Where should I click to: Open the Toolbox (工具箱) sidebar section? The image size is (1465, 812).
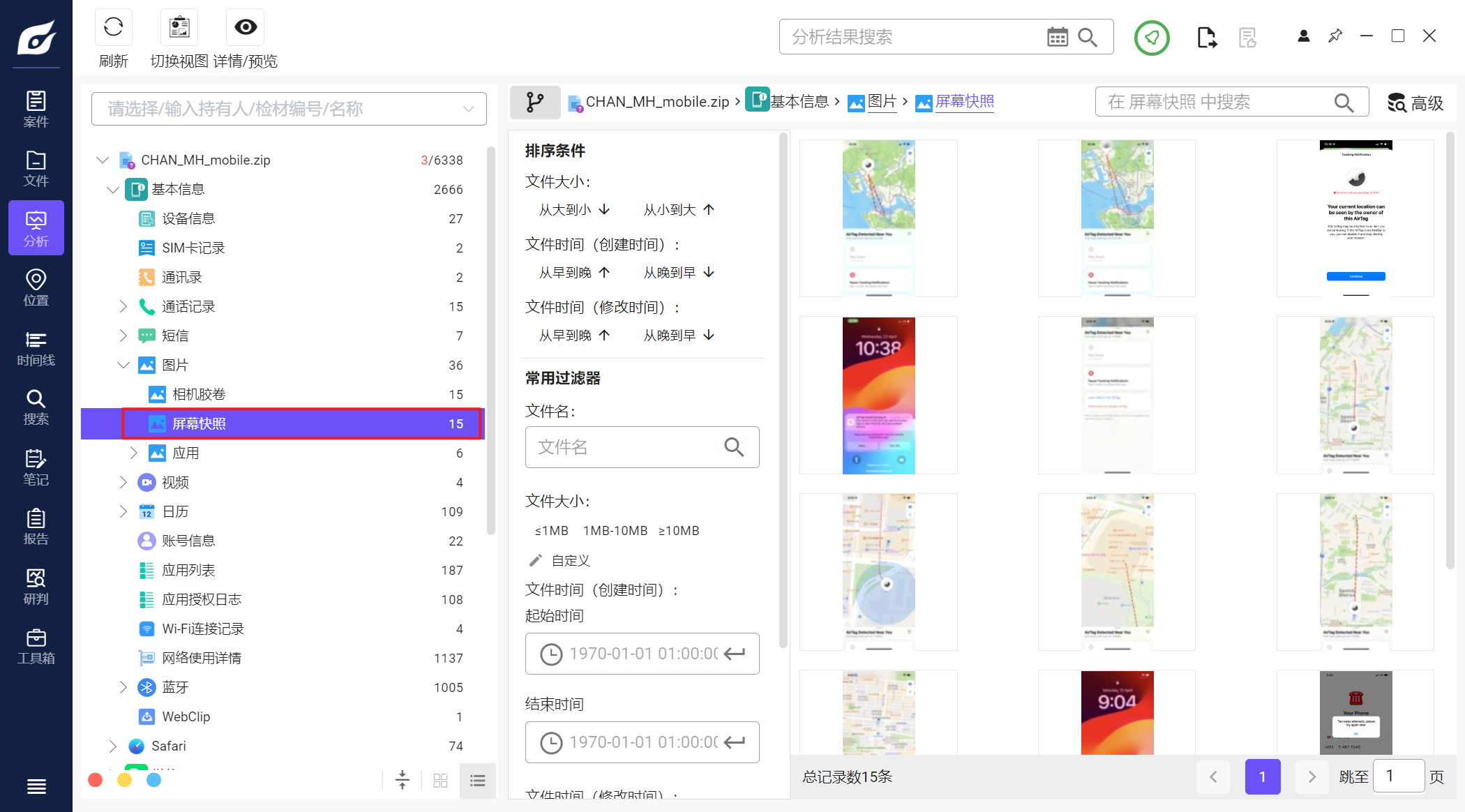(x=36, y=647)
